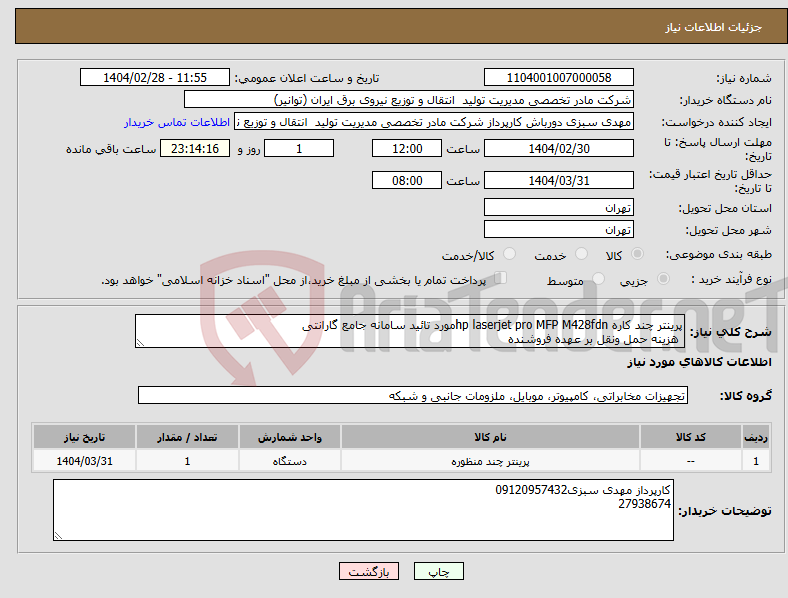The image size is (788, 598).
Task: Click the delivery city field تهران
Action: point(558,230)
